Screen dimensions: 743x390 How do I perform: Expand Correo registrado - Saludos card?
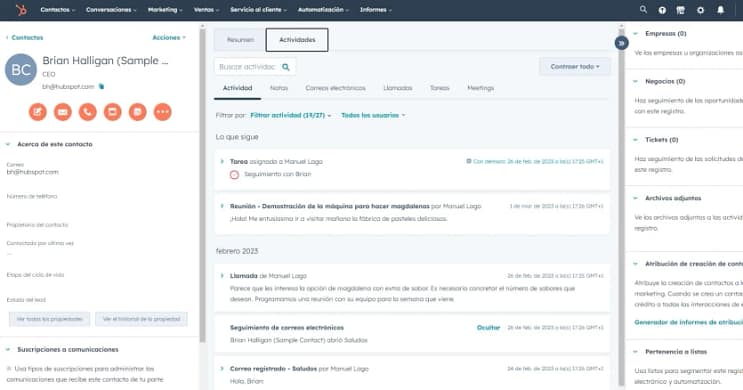tap(222, 368)
